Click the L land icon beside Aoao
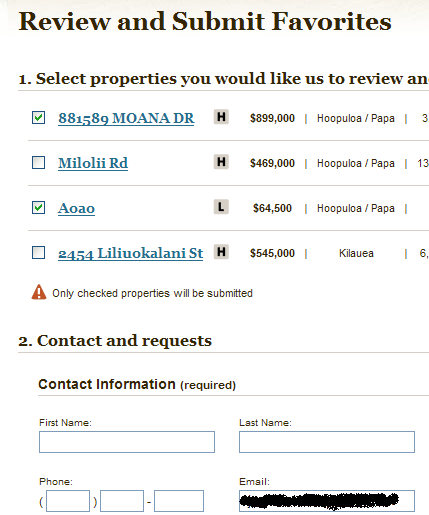Viewport: 429px width, 515px height. 221,207
